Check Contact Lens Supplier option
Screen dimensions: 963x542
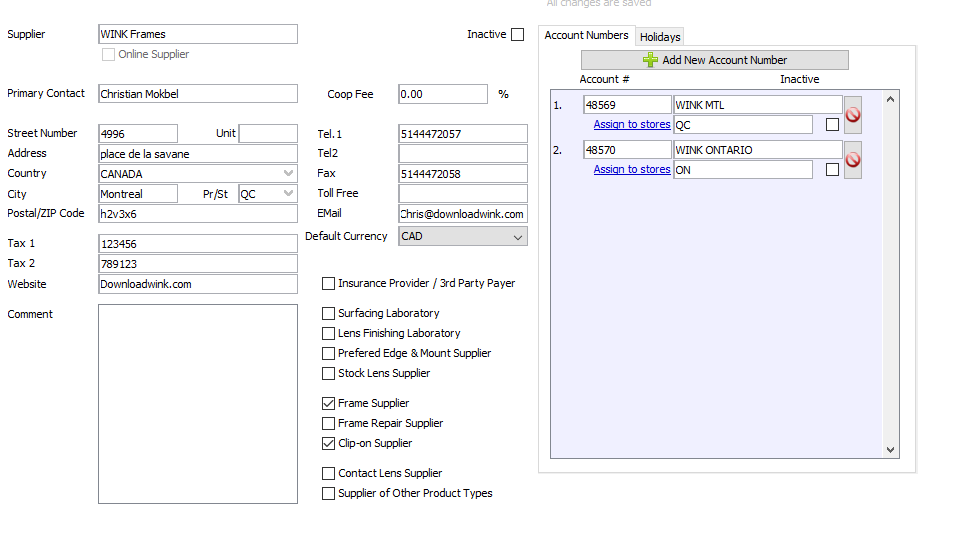pos(329,473)
